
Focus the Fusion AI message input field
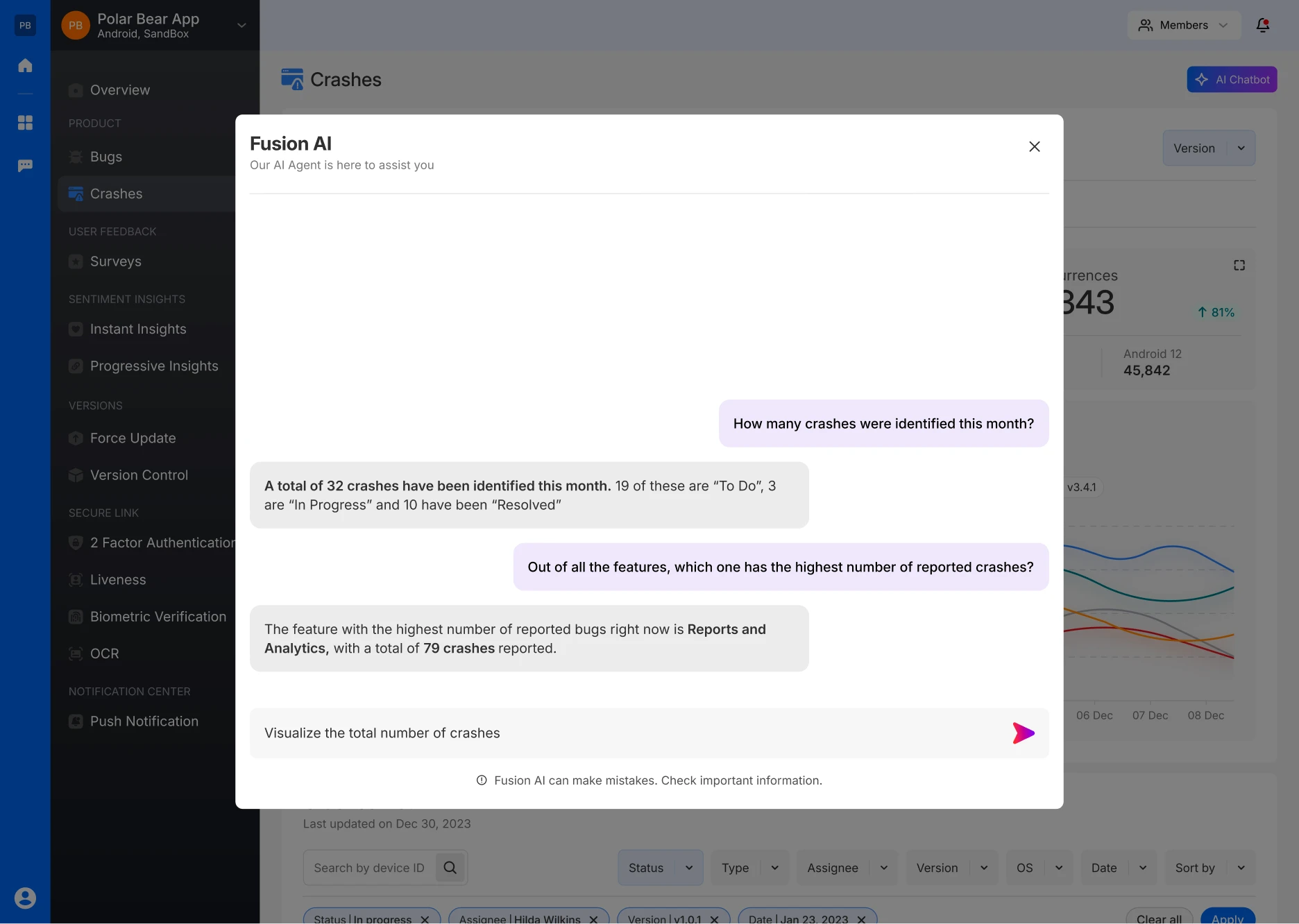click(625, 733)
